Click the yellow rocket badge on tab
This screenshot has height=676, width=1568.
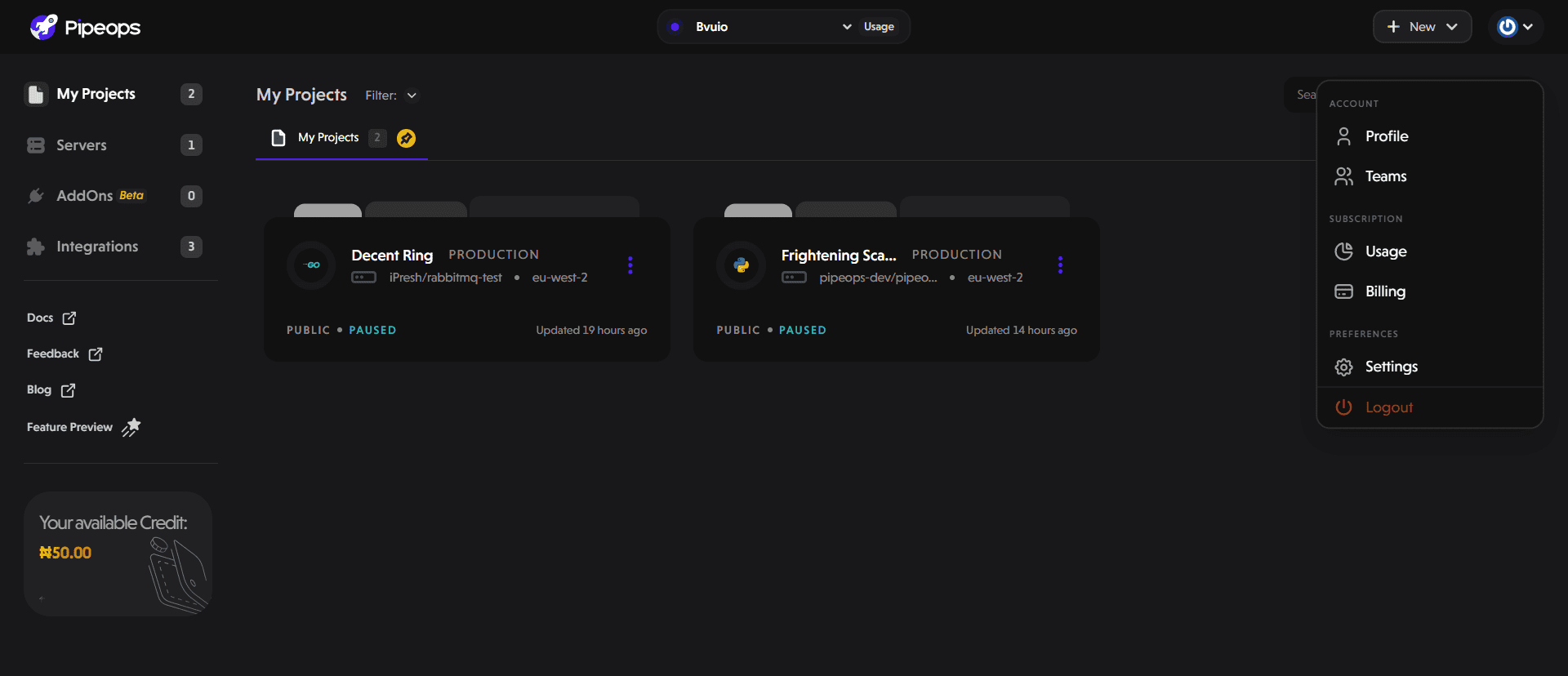[406, 138]
